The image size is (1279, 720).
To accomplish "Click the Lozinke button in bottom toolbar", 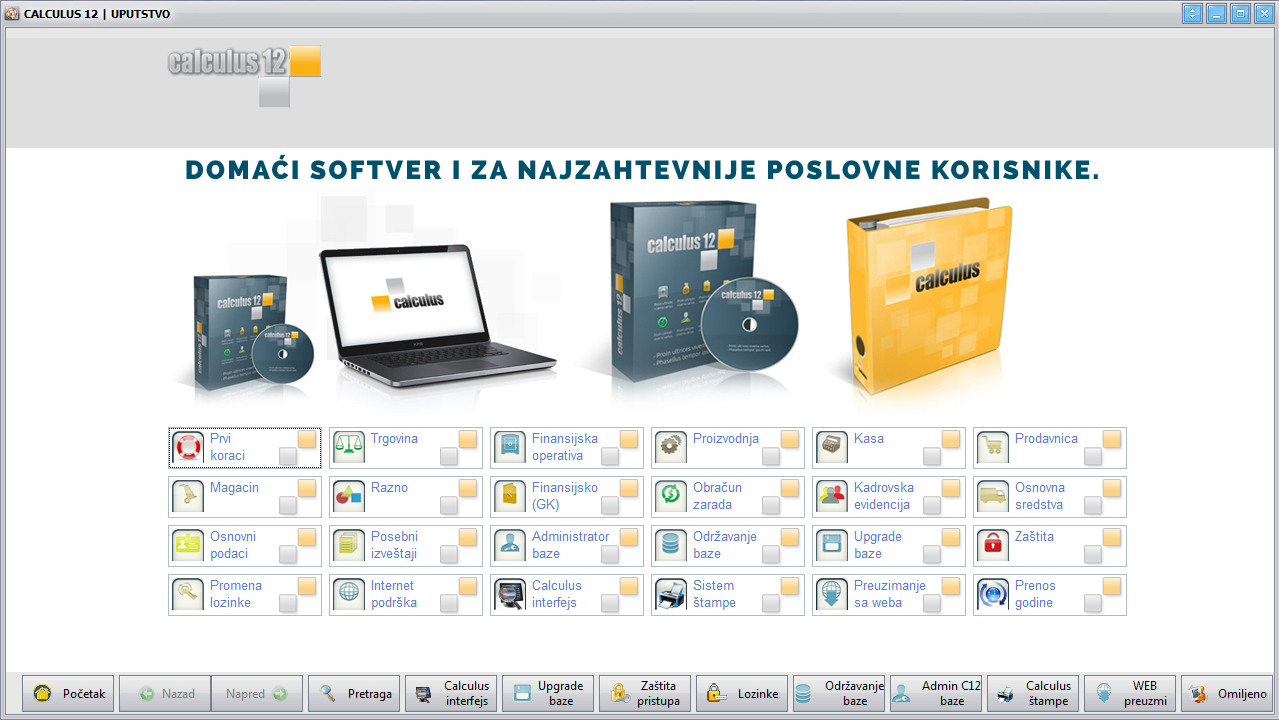I will pyautogui.click(x=742, y=694).
